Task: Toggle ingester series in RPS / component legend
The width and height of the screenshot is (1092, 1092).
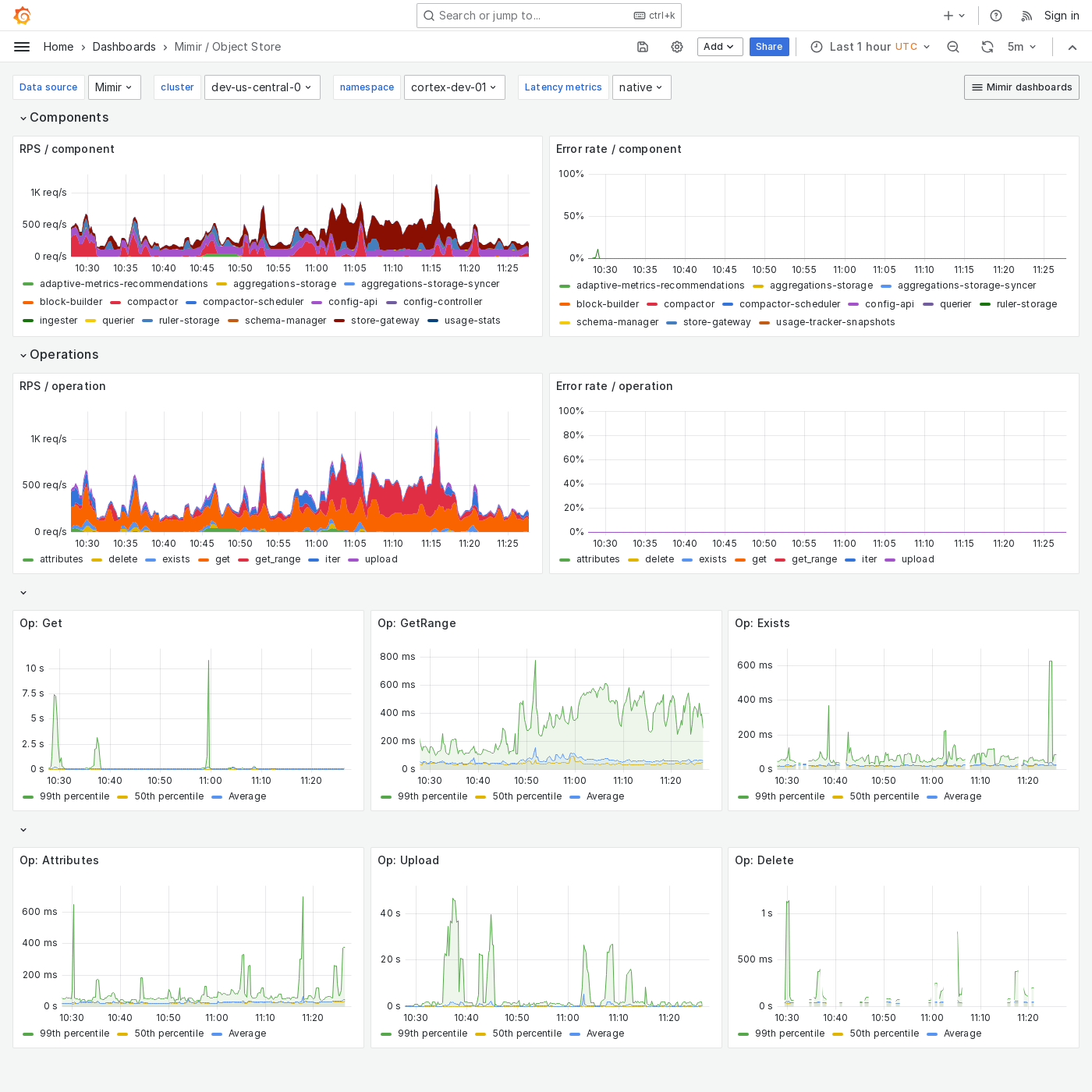Action: click(58, 321)
